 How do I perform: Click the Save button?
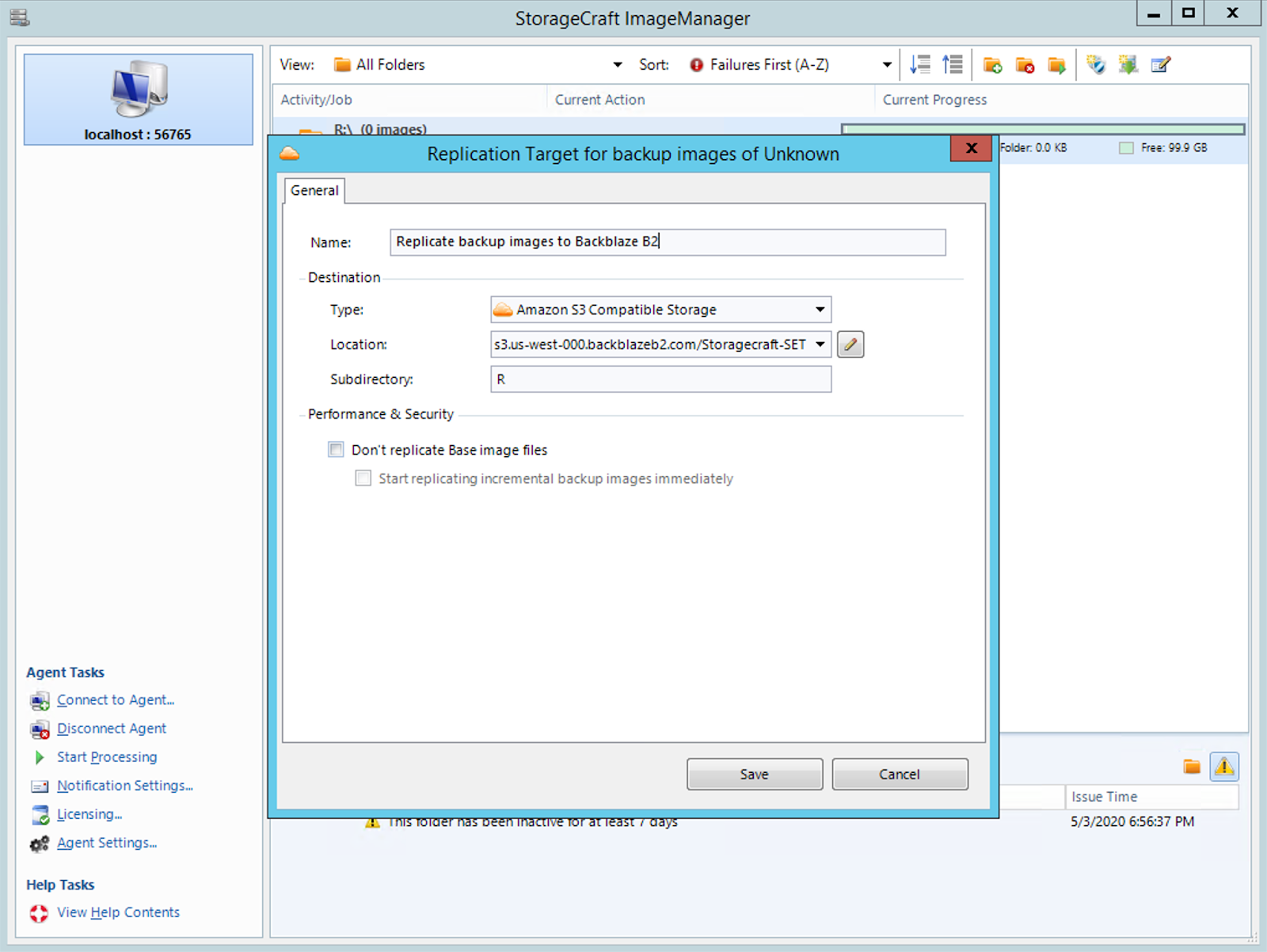755,774
